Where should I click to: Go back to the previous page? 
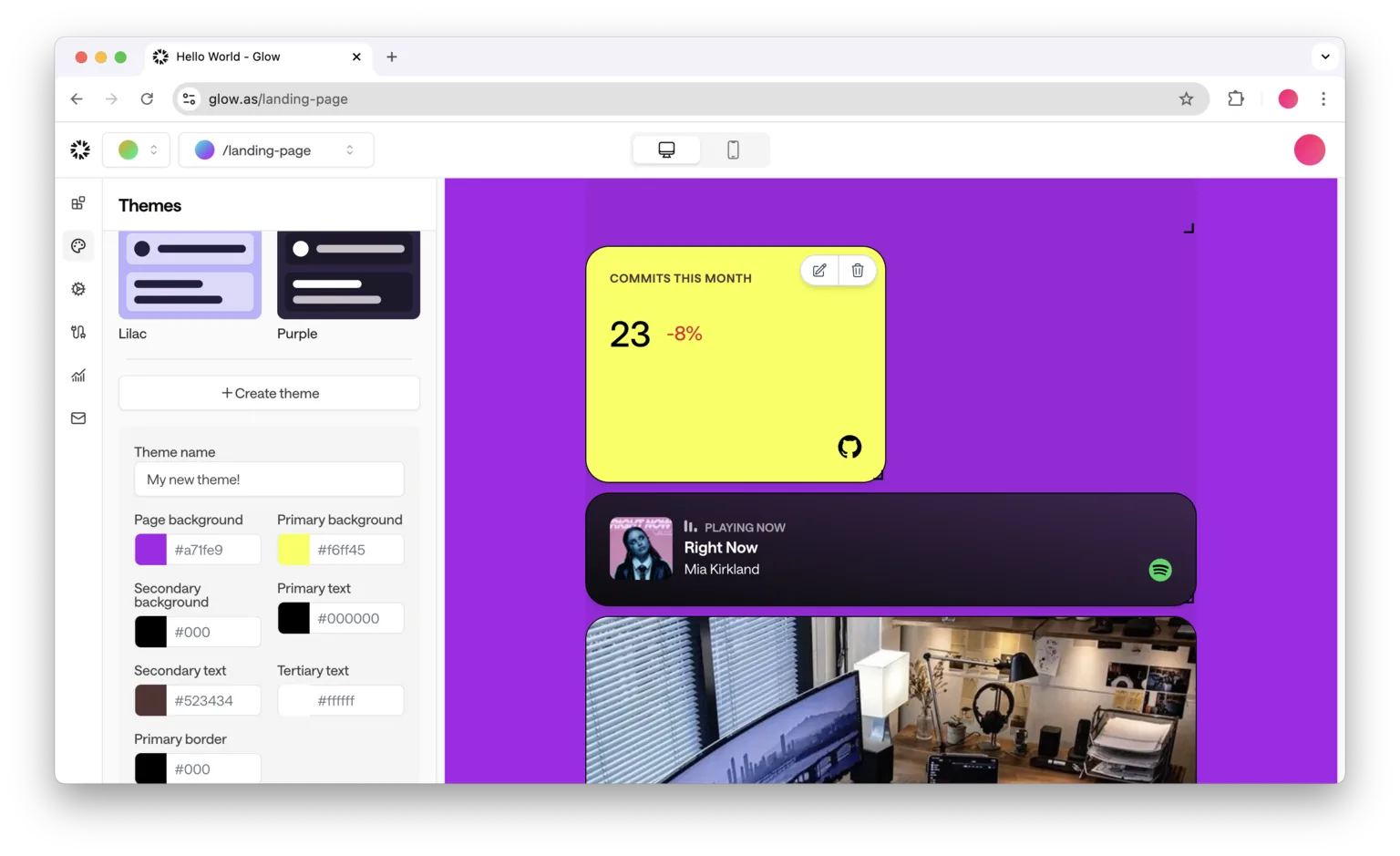(77, 98)
